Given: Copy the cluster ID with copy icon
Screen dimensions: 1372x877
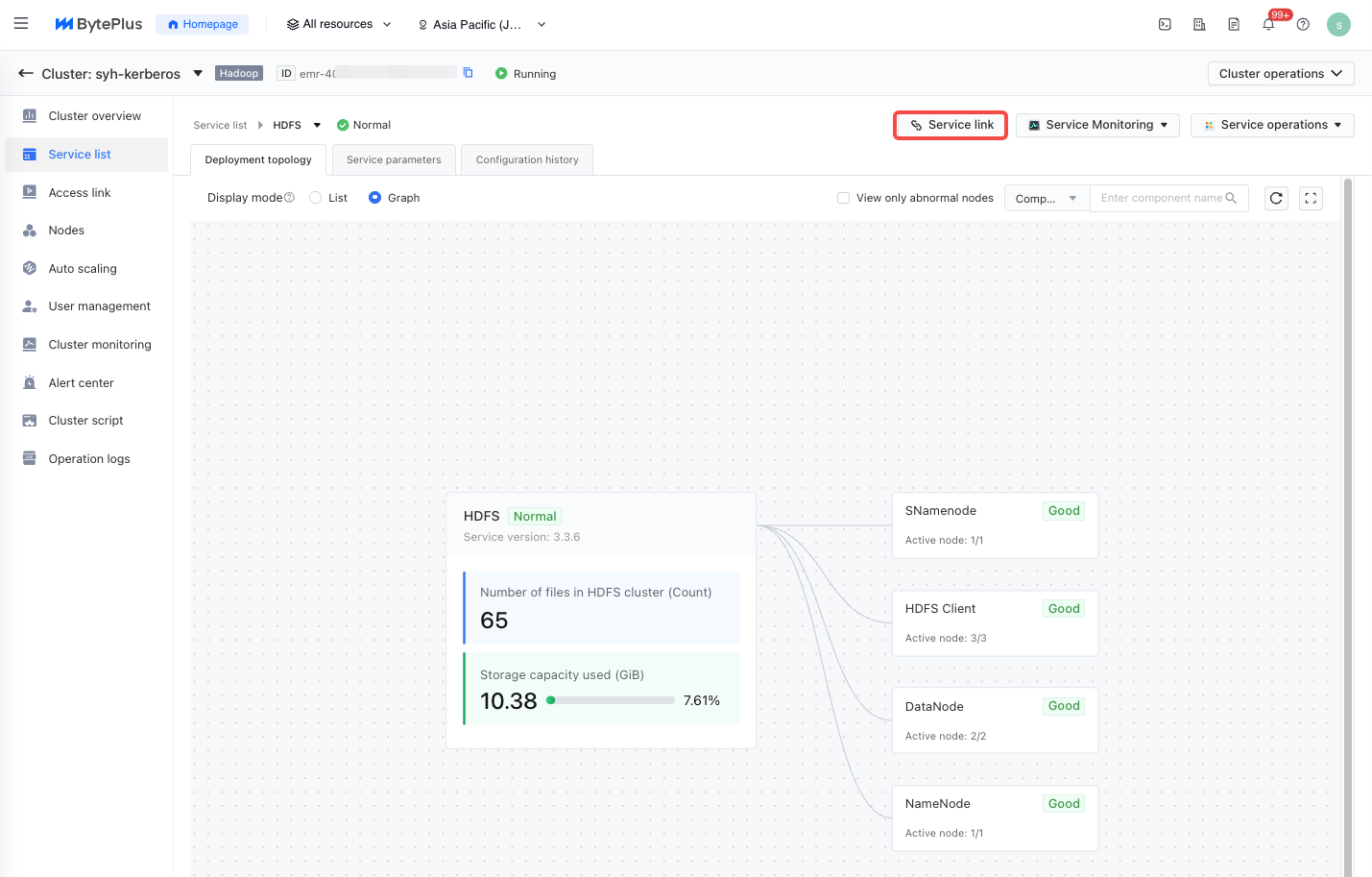Looking at the screenshot, I should click(x=469, y=73).
